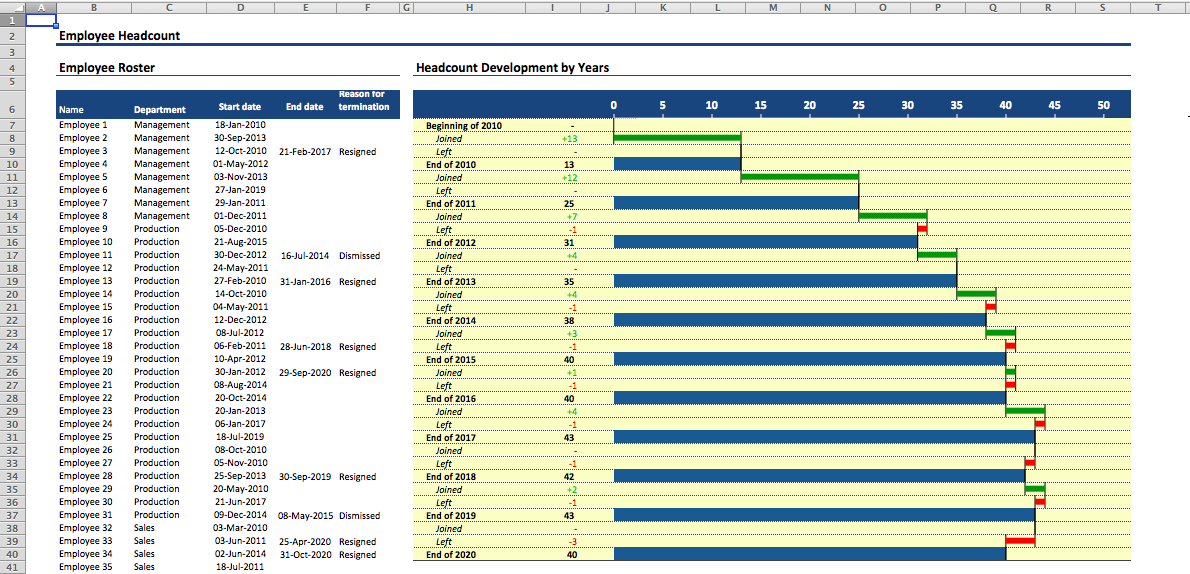Click the 'Beginning of 2010' label

tap(464, 125)
